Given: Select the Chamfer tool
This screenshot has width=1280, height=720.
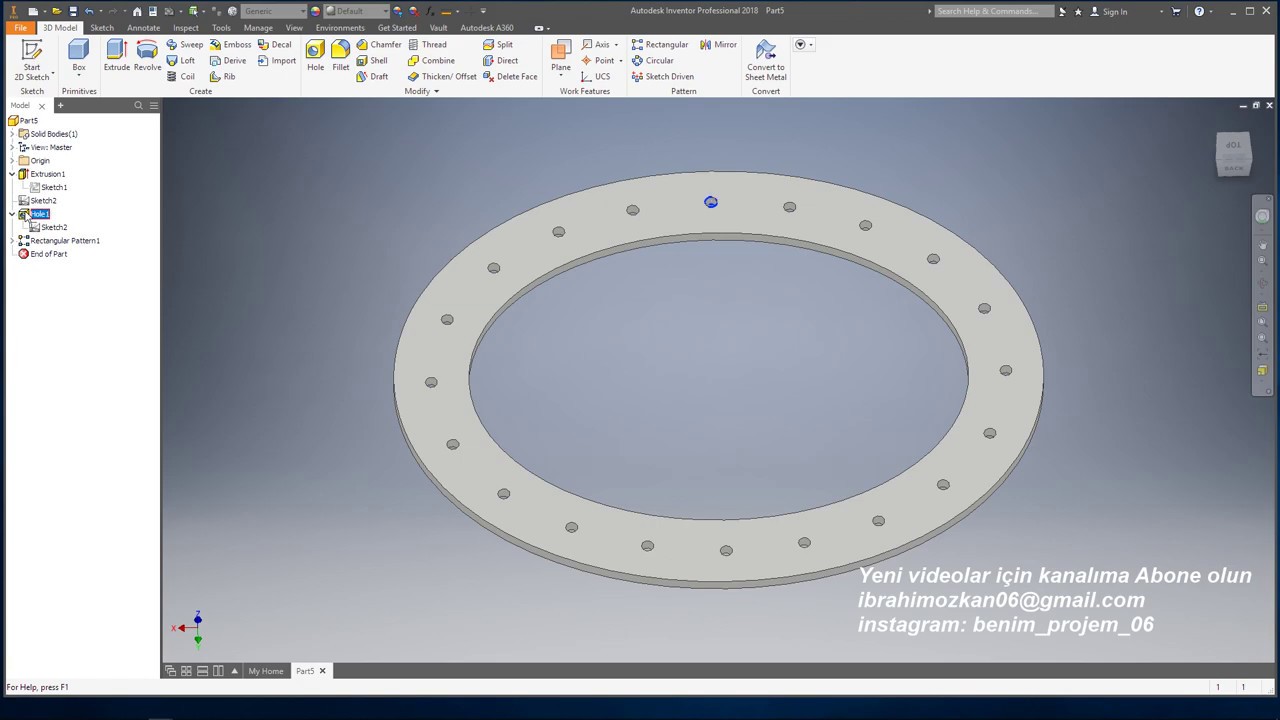Looking at the screenshot, I should (379, 45).
